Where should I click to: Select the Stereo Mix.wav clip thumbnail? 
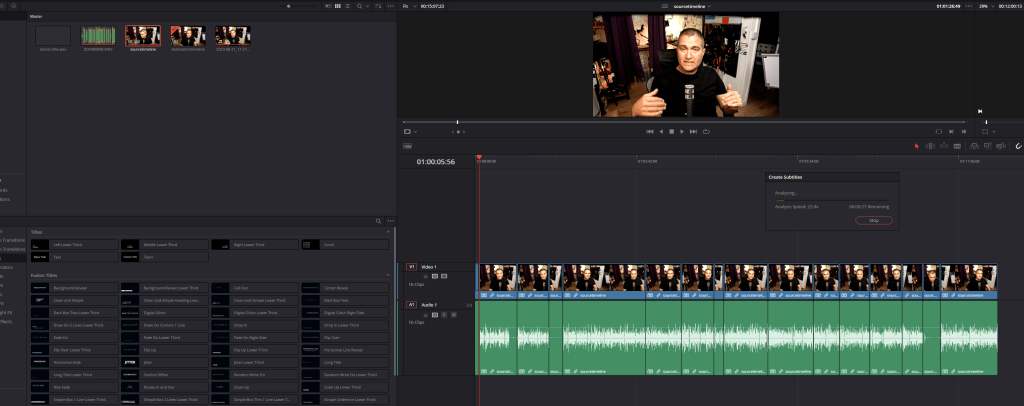[x=53, y=36]
